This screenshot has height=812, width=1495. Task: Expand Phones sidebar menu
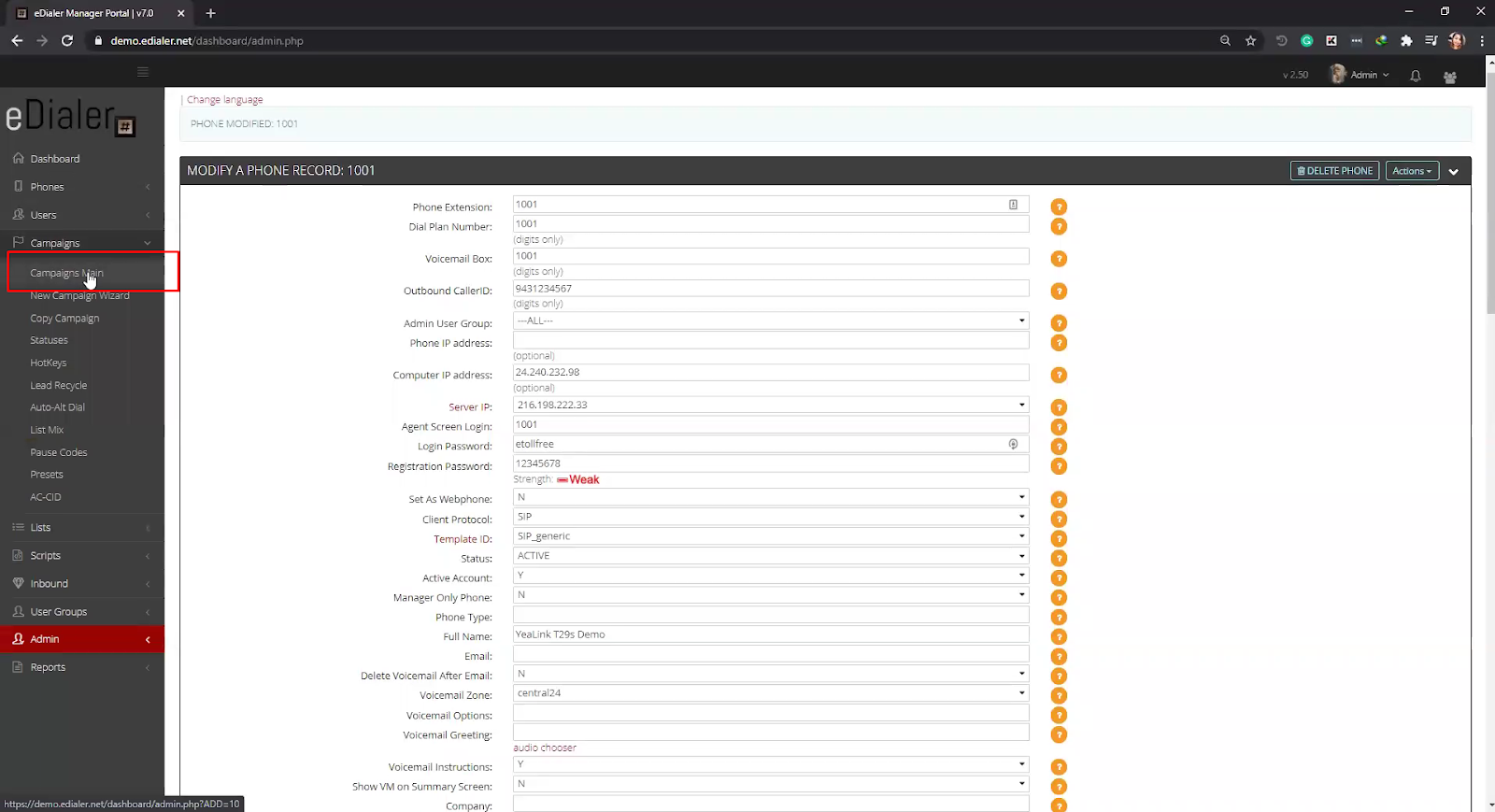[82, 187]
